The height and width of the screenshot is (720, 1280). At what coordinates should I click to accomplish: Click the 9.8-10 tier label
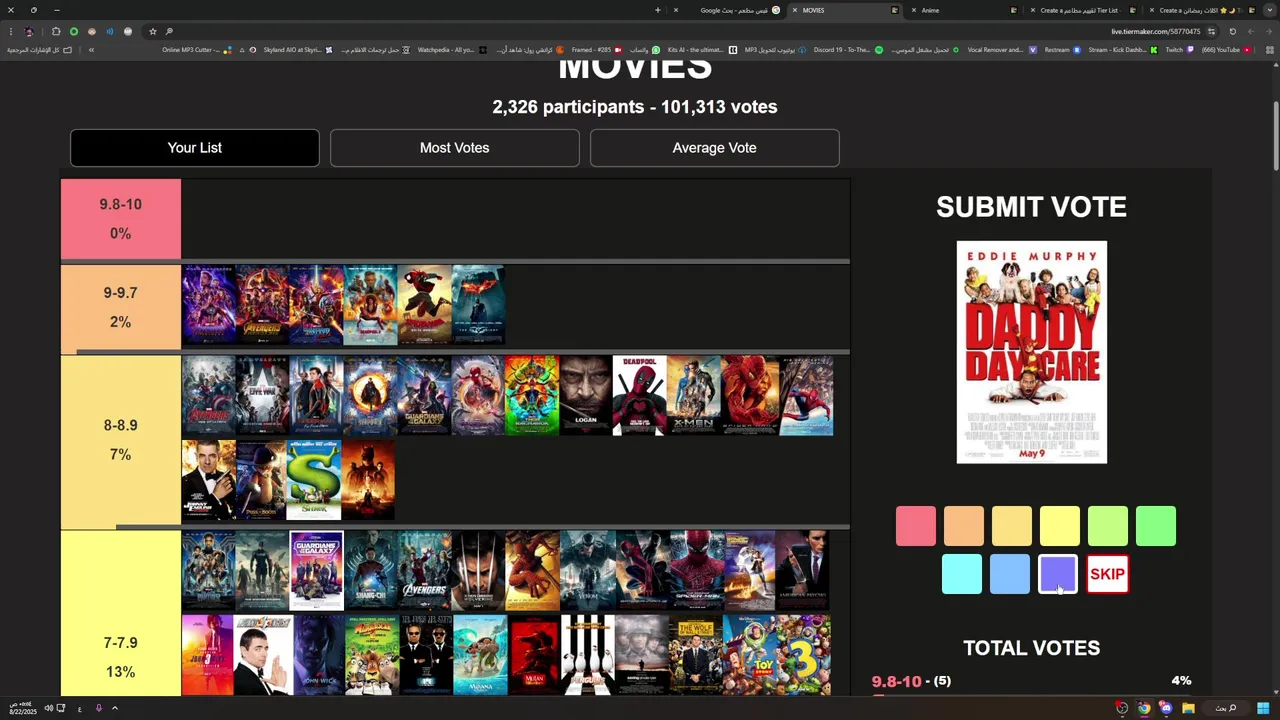[x=121, y=219]
